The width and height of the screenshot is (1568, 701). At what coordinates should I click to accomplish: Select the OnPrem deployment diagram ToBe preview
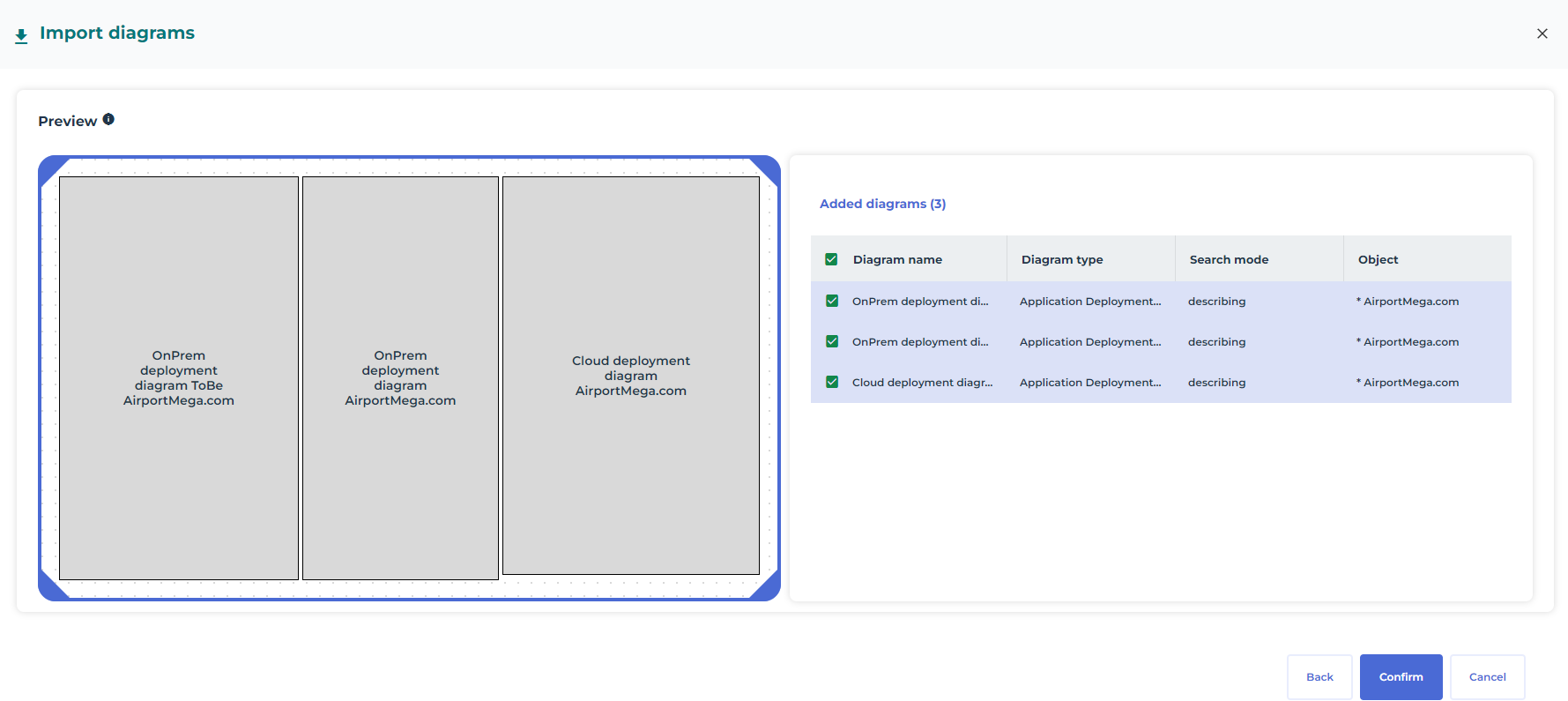pyautogui.click(x=179, y=378)
